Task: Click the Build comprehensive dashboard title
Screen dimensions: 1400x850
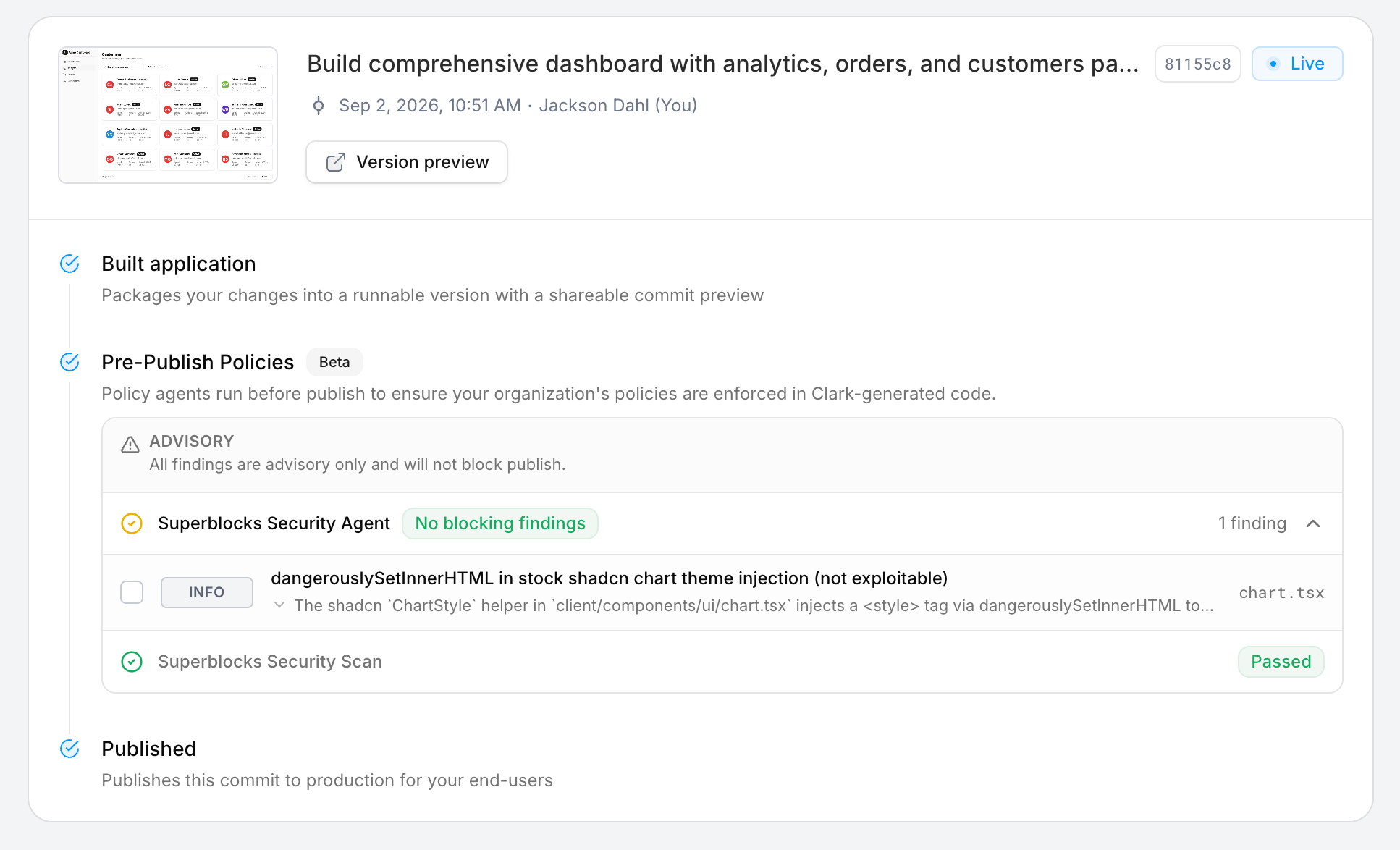Action: tap(723, 64)
